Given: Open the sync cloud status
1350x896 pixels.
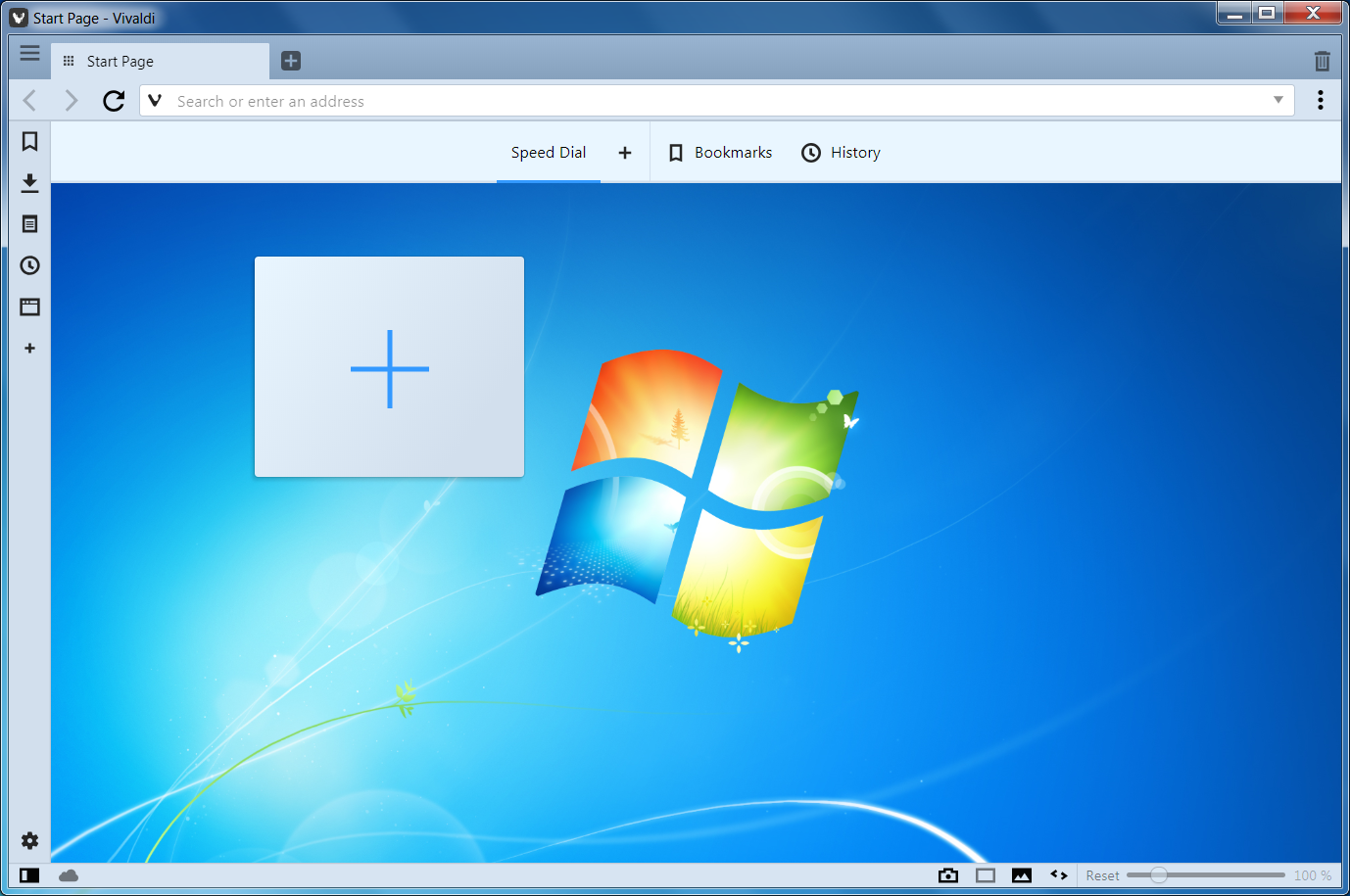Looking at the screenshot, I should tap(69, 875).
